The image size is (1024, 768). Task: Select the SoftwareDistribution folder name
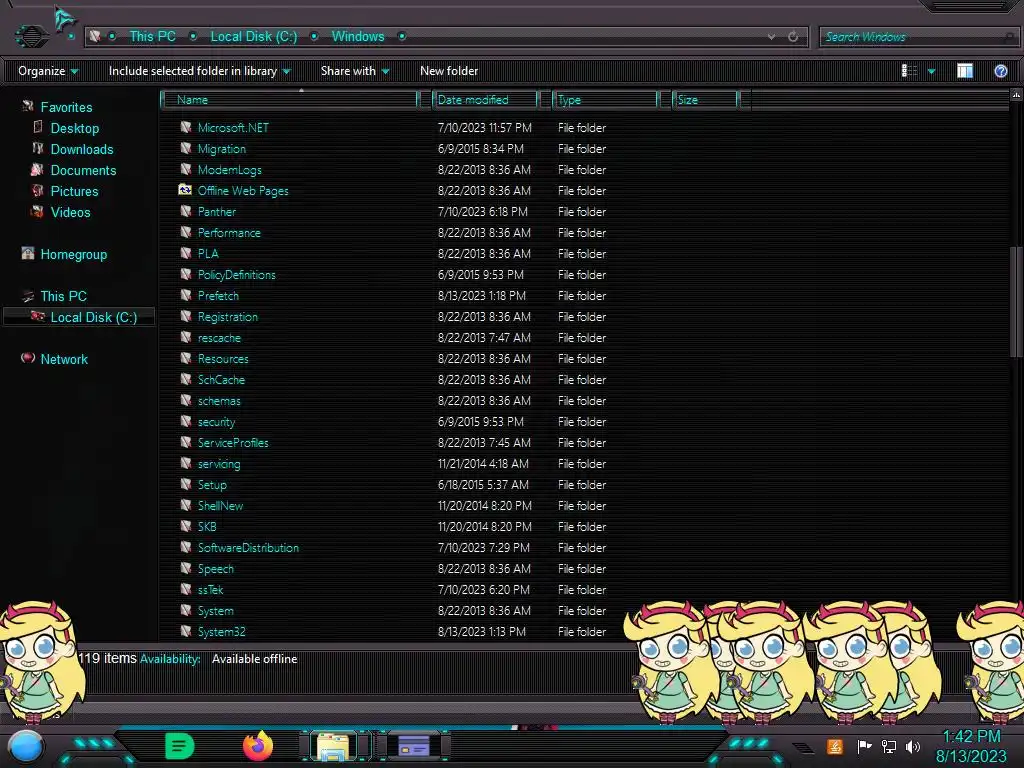[x=248, y=547]
